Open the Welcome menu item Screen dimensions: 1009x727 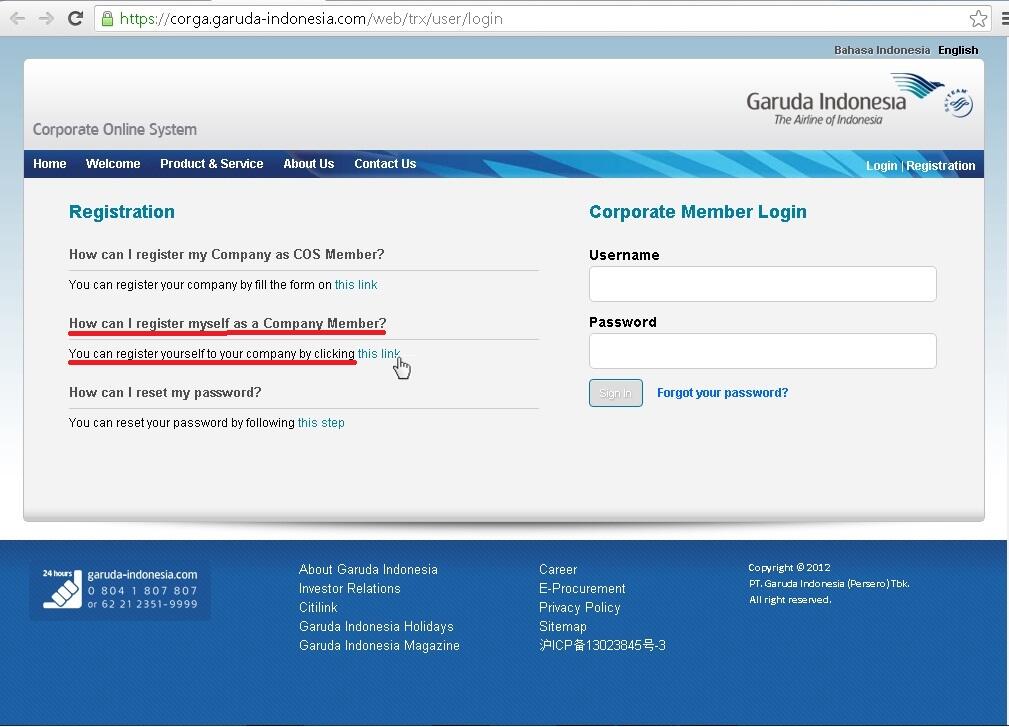point(113,164)
